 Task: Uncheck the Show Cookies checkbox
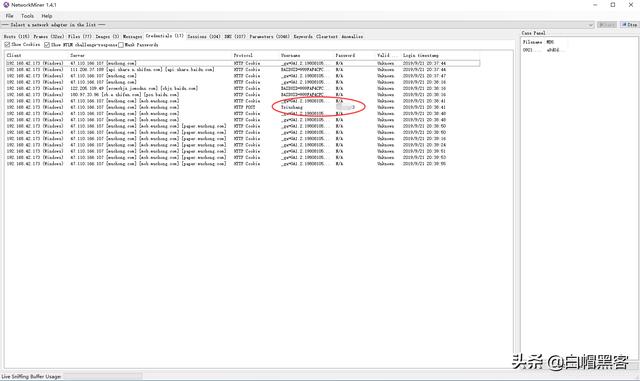click(7, 45)
